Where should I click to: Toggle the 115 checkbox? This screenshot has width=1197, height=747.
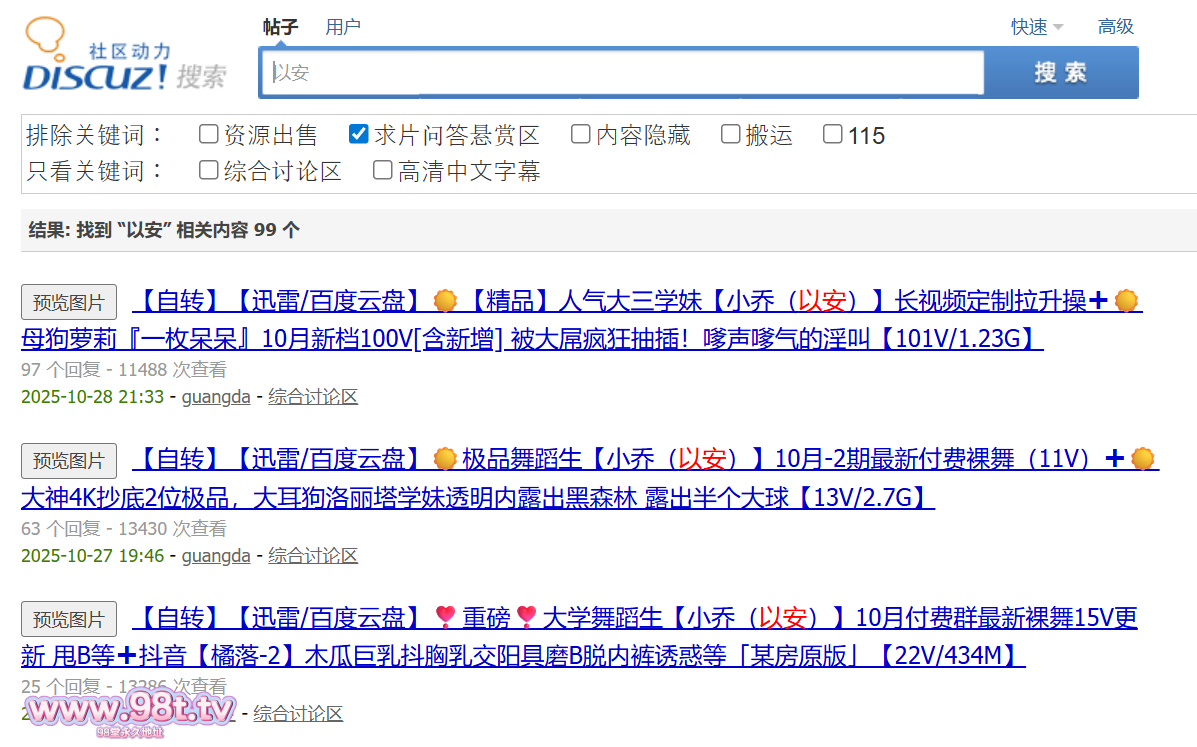pos(832,134)
